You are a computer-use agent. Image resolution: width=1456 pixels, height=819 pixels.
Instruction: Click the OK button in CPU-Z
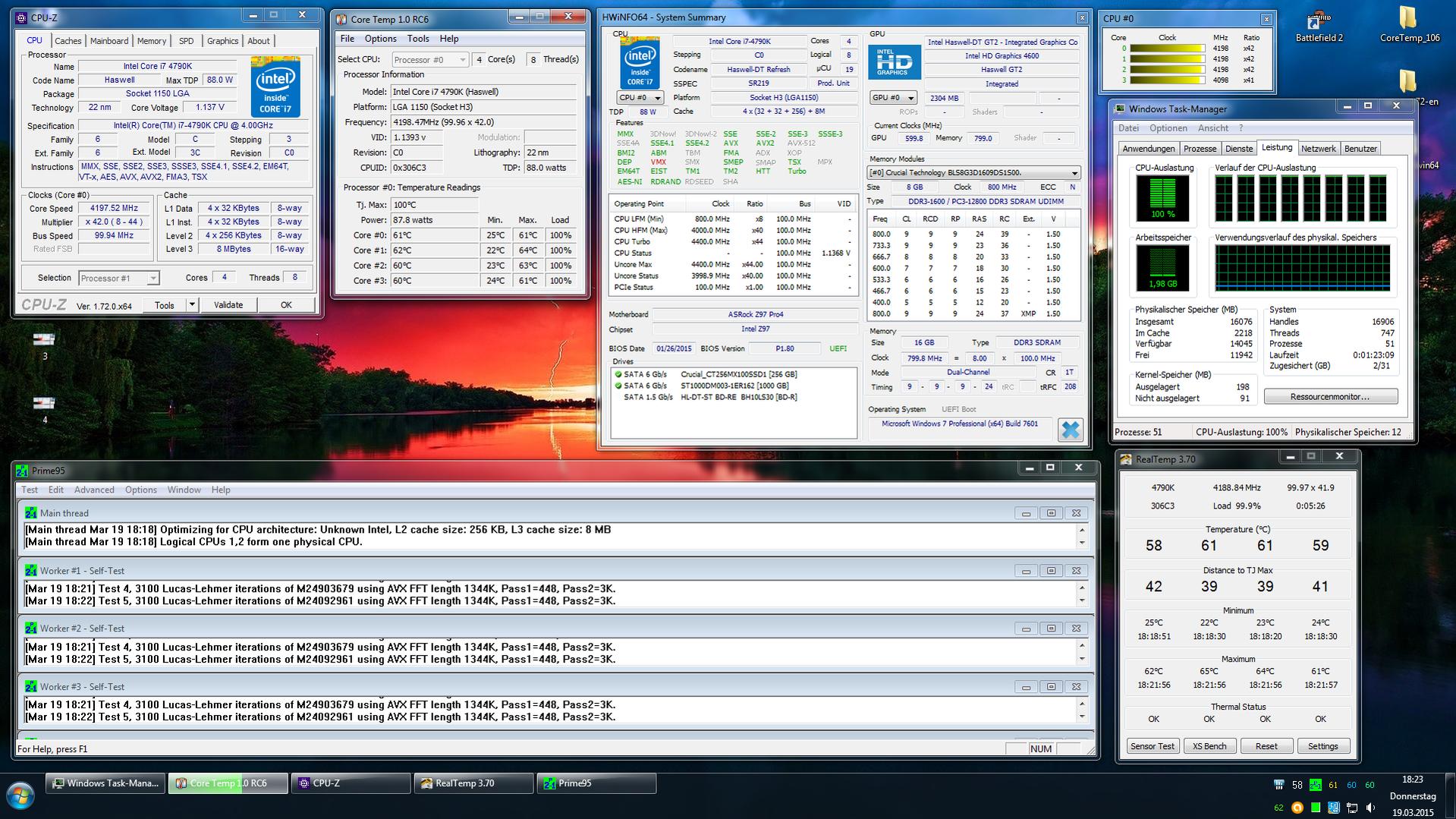coord(286,305)
